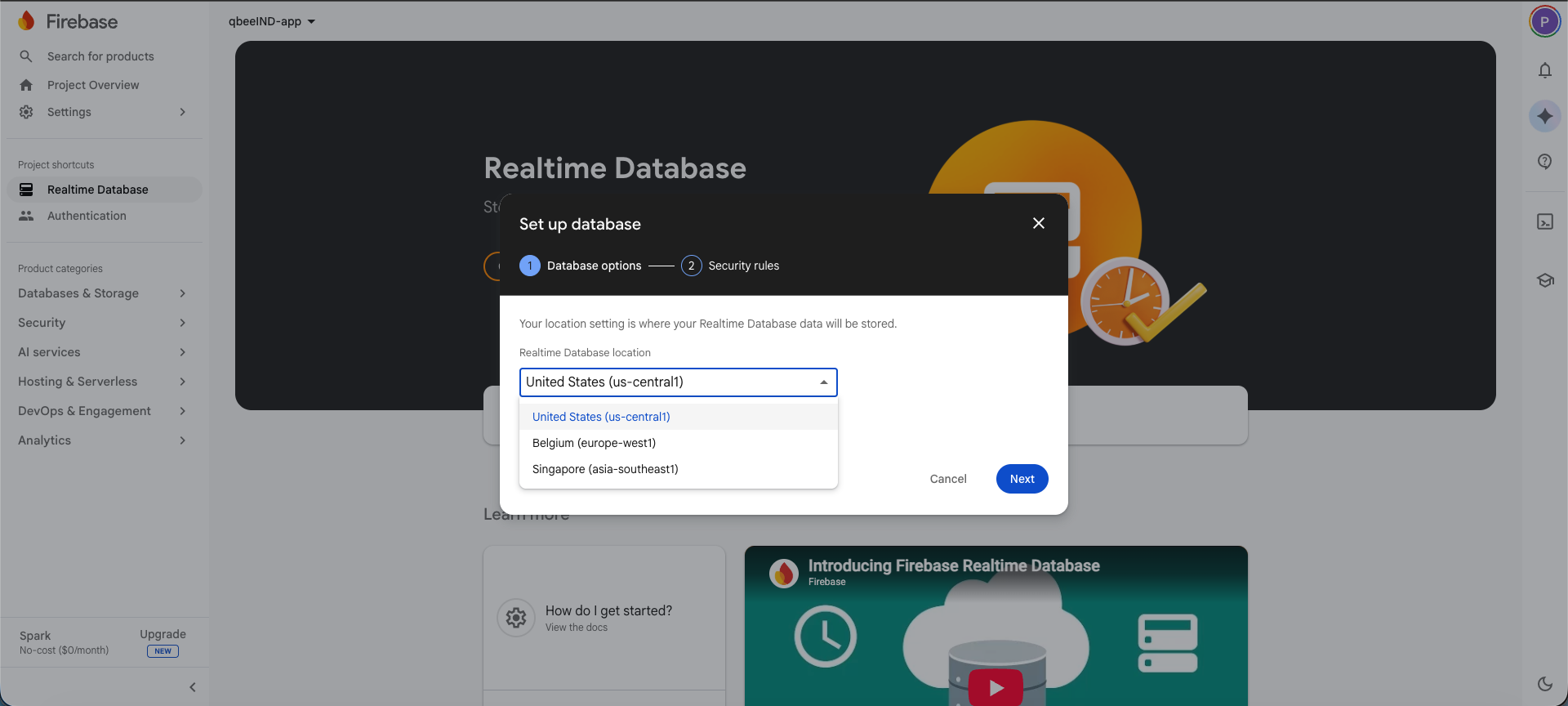Viewport: 1568px width, 706px height.
Task: Open the Realtime Database shortcut
Action: [x=104, y=190]
